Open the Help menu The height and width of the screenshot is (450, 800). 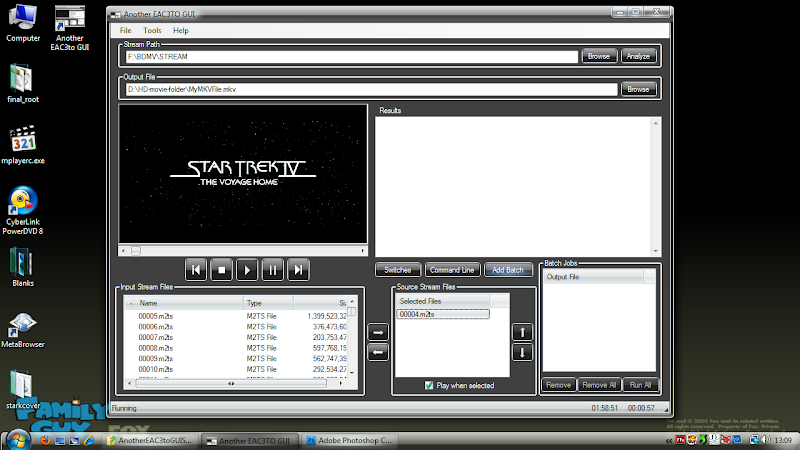click(x=181, y=31)
